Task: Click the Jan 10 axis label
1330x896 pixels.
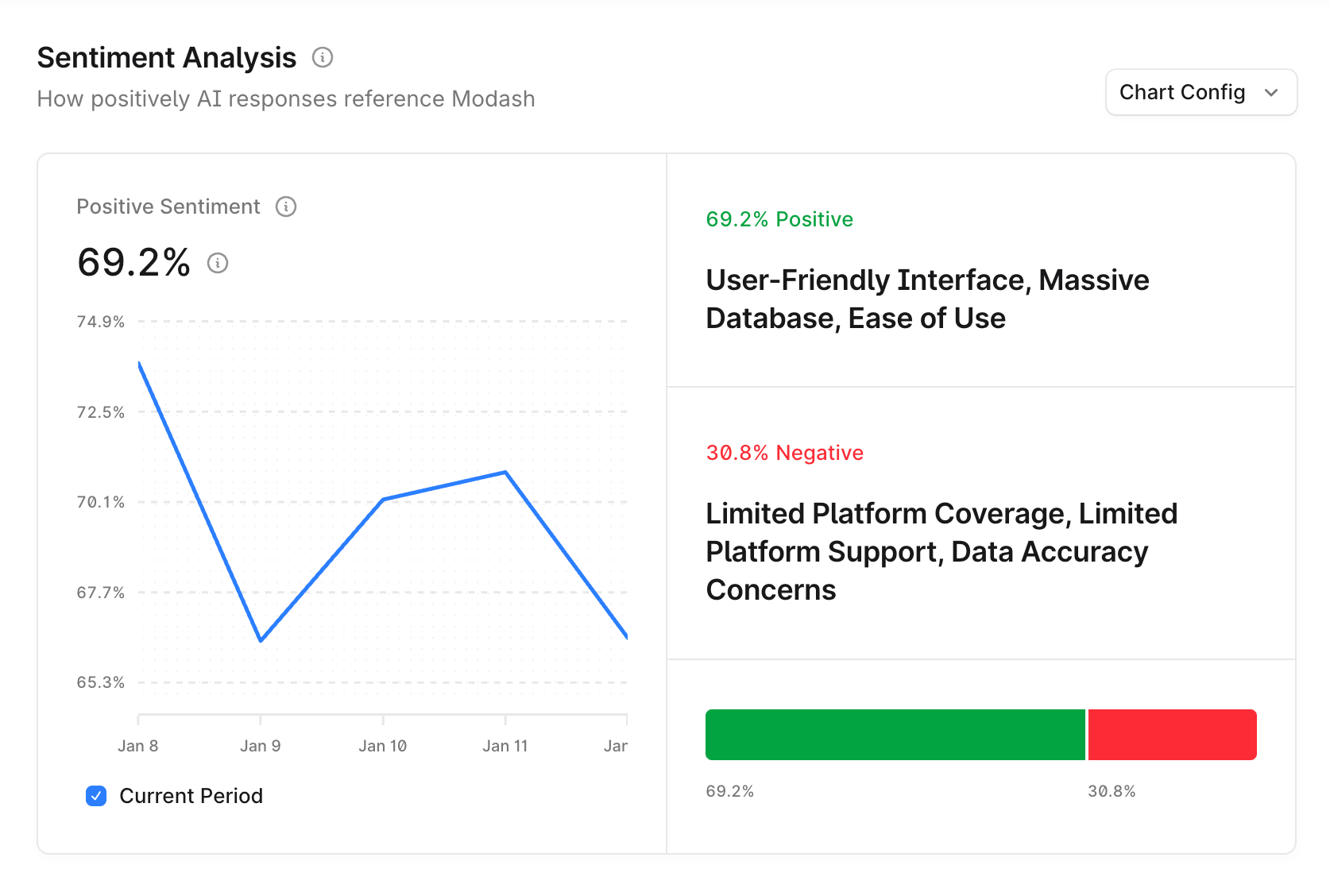Action: pos(383,745)
